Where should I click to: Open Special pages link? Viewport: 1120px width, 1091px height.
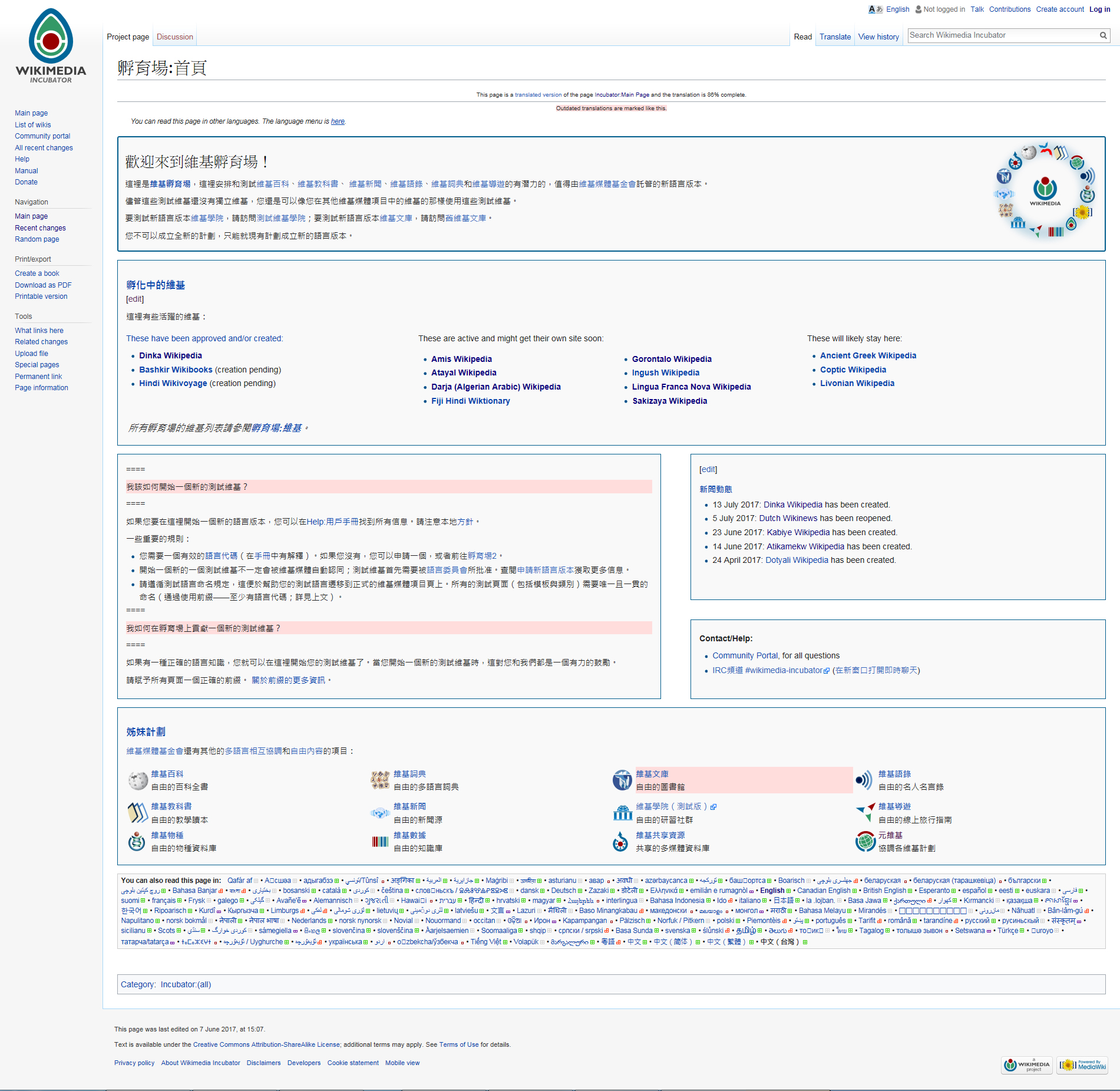37,365
